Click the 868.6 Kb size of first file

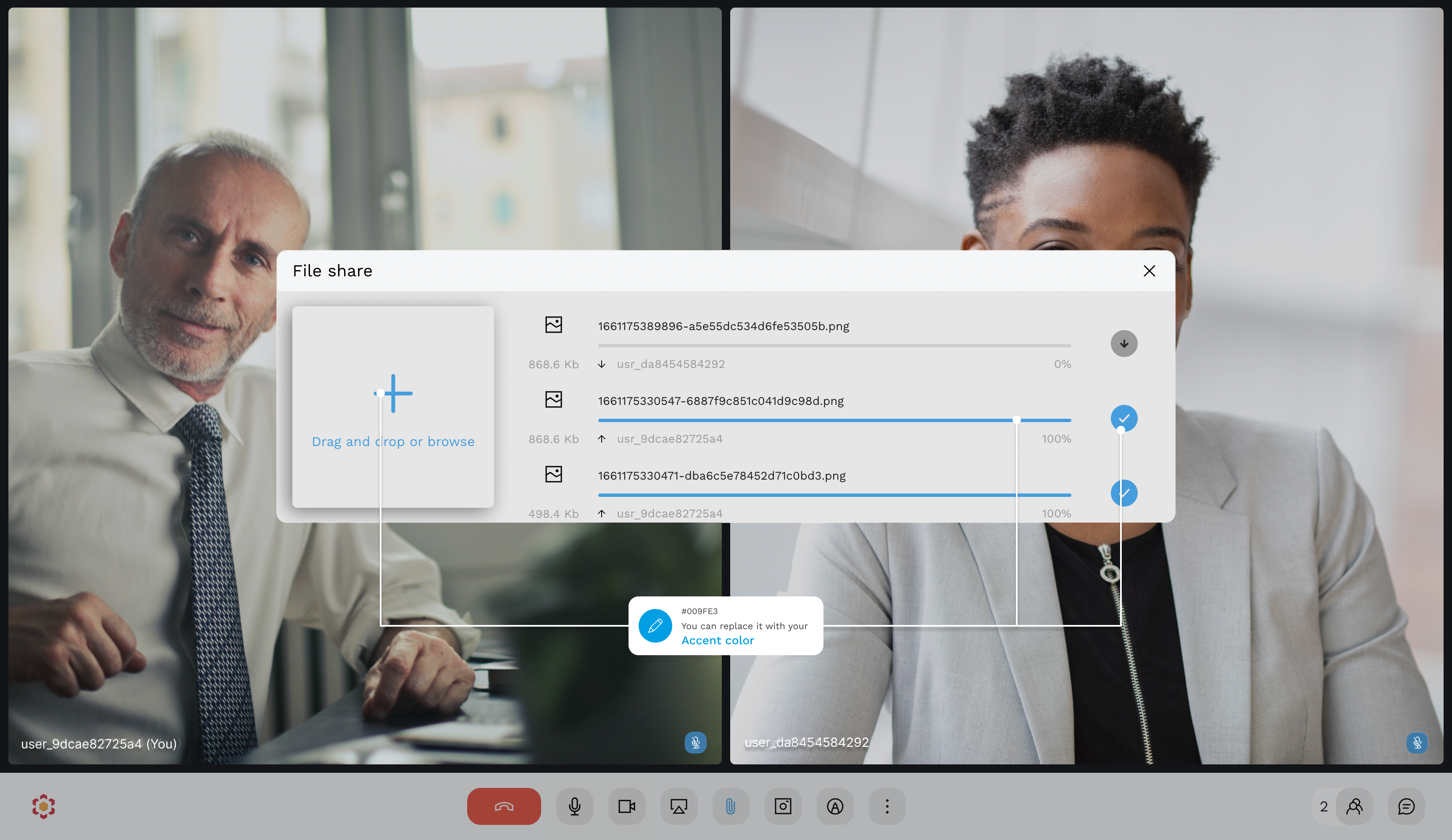(554, 364)
